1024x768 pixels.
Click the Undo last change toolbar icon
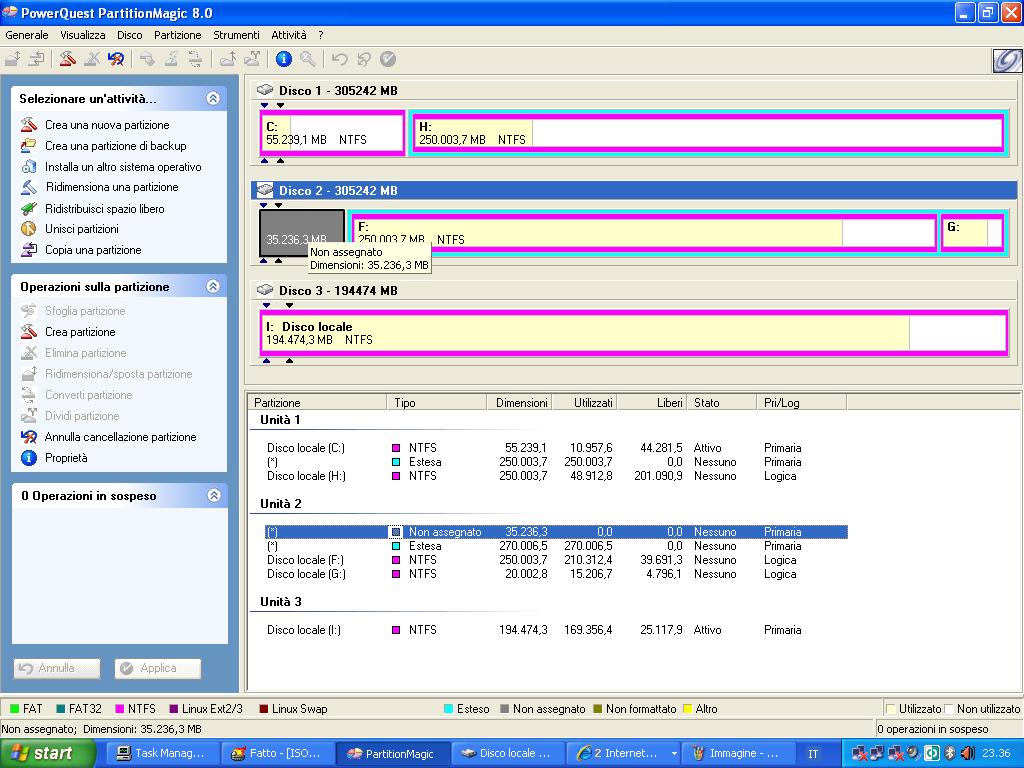click(x=339, y=59)
